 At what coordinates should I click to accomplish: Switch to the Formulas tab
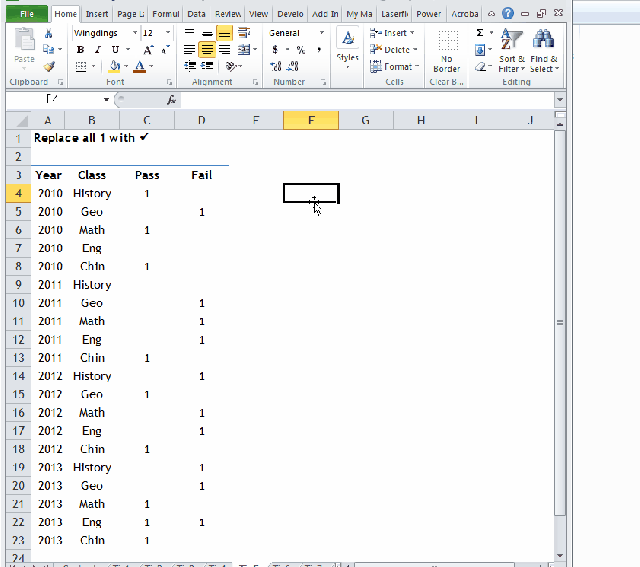point(166,14)
